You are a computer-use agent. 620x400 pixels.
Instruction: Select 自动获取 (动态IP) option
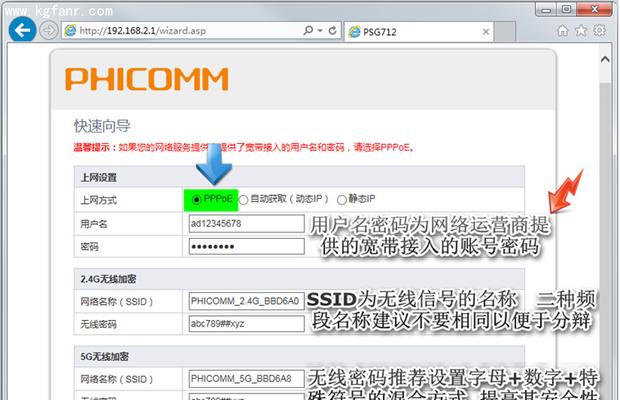pos(244,200)
